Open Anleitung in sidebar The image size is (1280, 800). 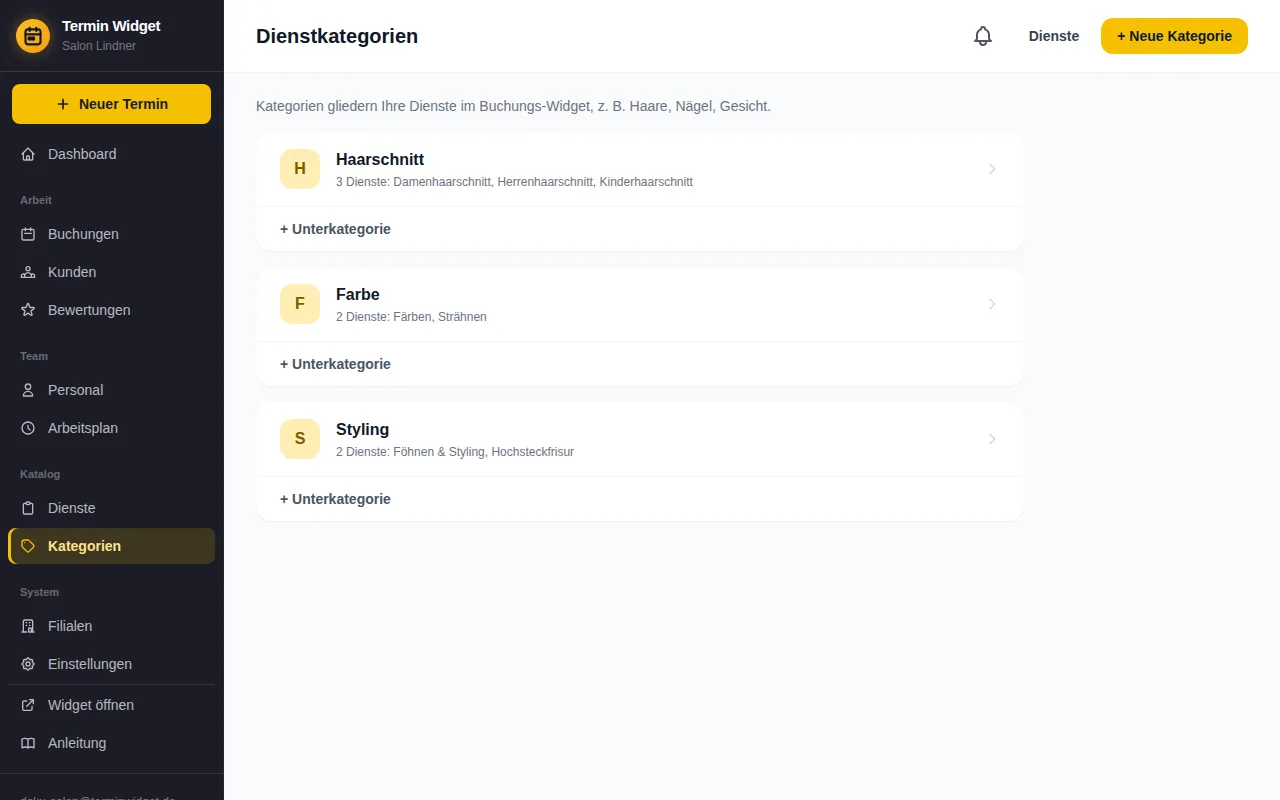[x=111, y=743]
